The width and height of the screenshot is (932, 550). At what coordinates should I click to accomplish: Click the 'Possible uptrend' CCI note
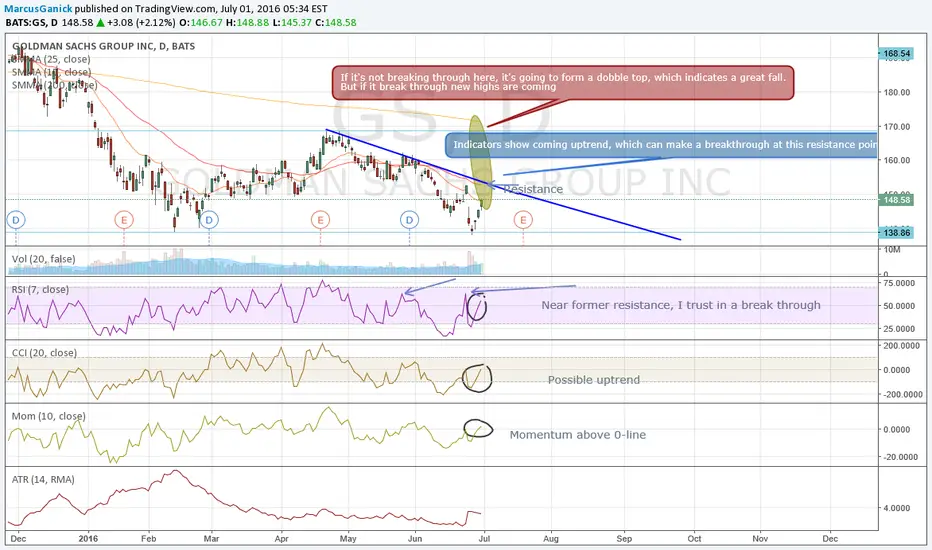(x=594, y=380)
